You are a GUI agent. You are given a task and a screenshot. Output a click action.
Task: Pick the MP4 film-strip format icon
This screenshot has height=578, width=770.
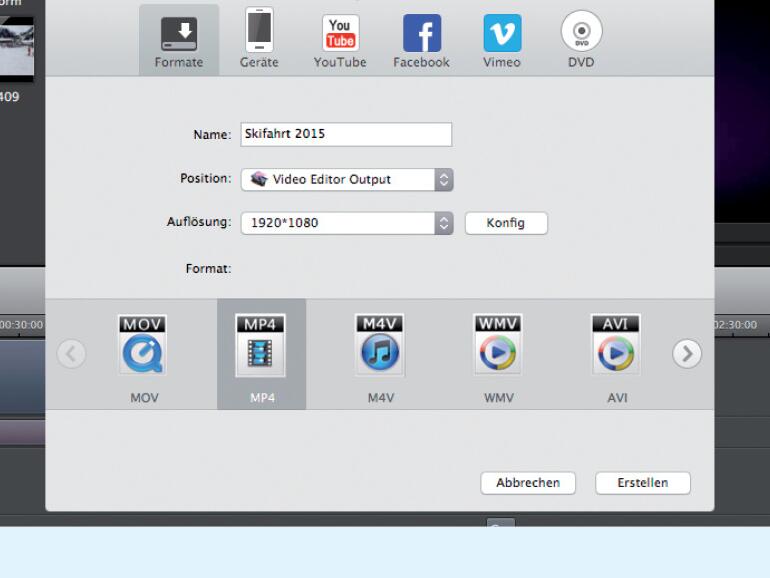(x=260, y=345)
